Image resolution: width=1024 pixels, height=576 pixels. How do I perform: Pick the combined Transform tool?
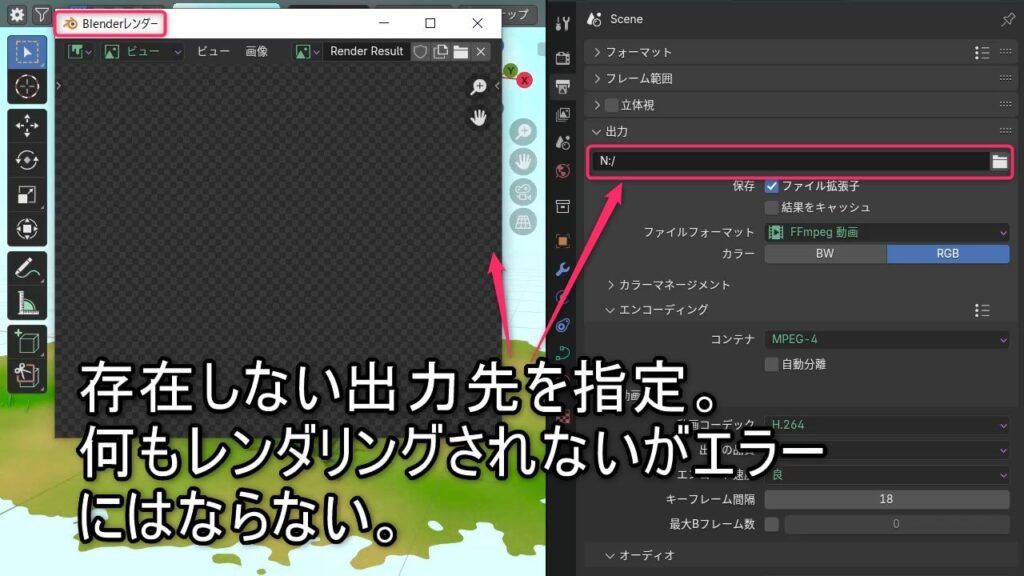27,229
